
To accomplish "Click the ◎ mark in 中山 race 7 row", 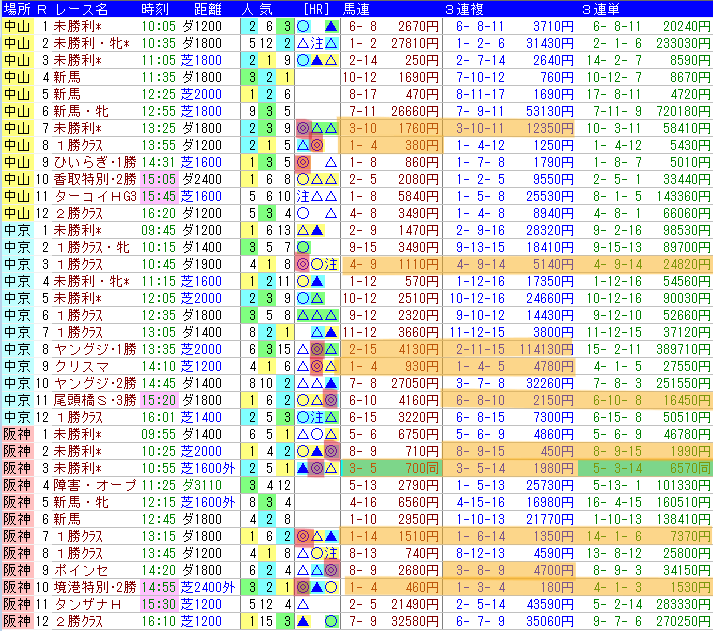I will (x=303, y=129).
